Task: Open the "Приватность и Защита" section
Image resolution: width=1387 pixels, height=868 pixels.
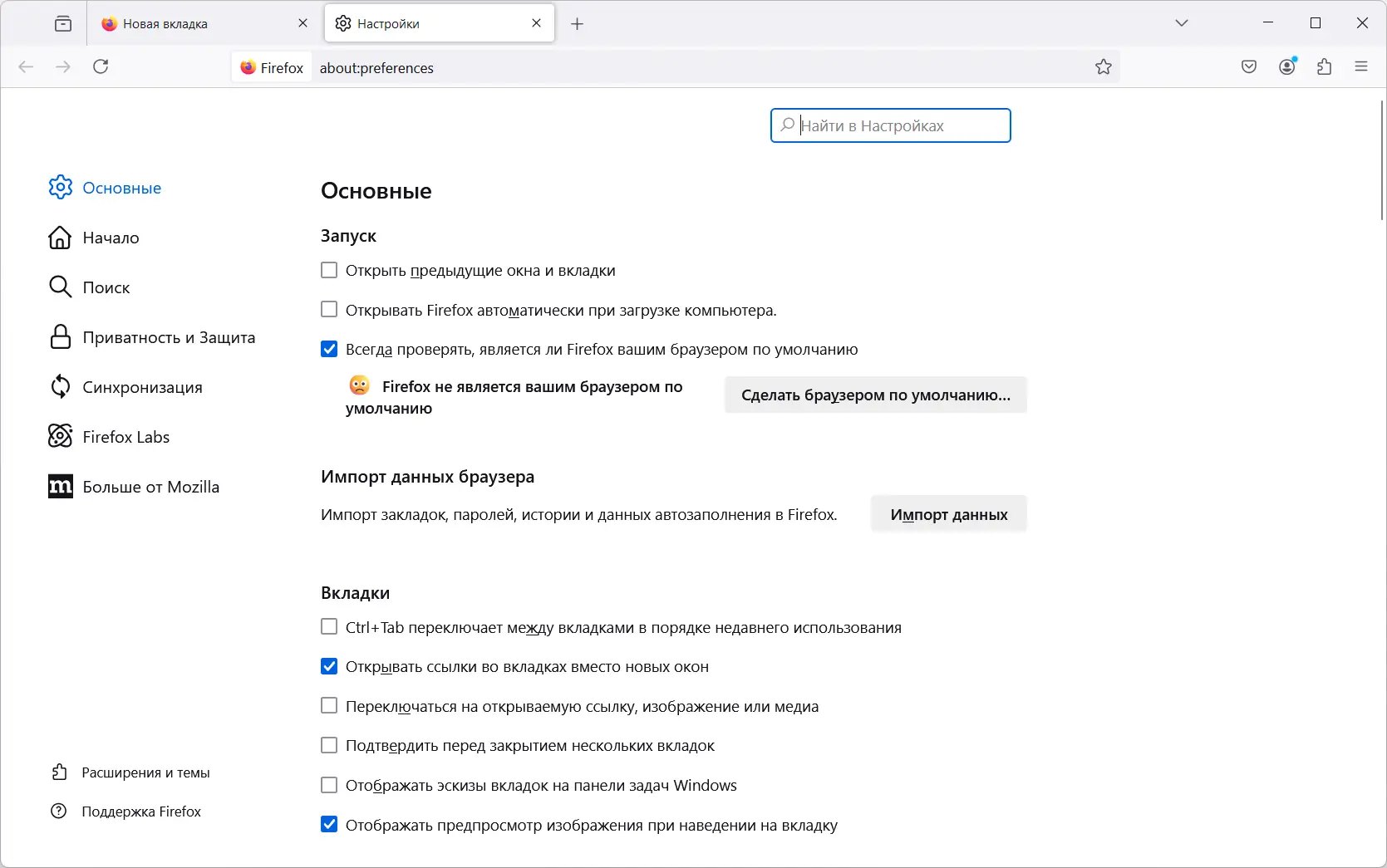Action: (x=168, y=337)
